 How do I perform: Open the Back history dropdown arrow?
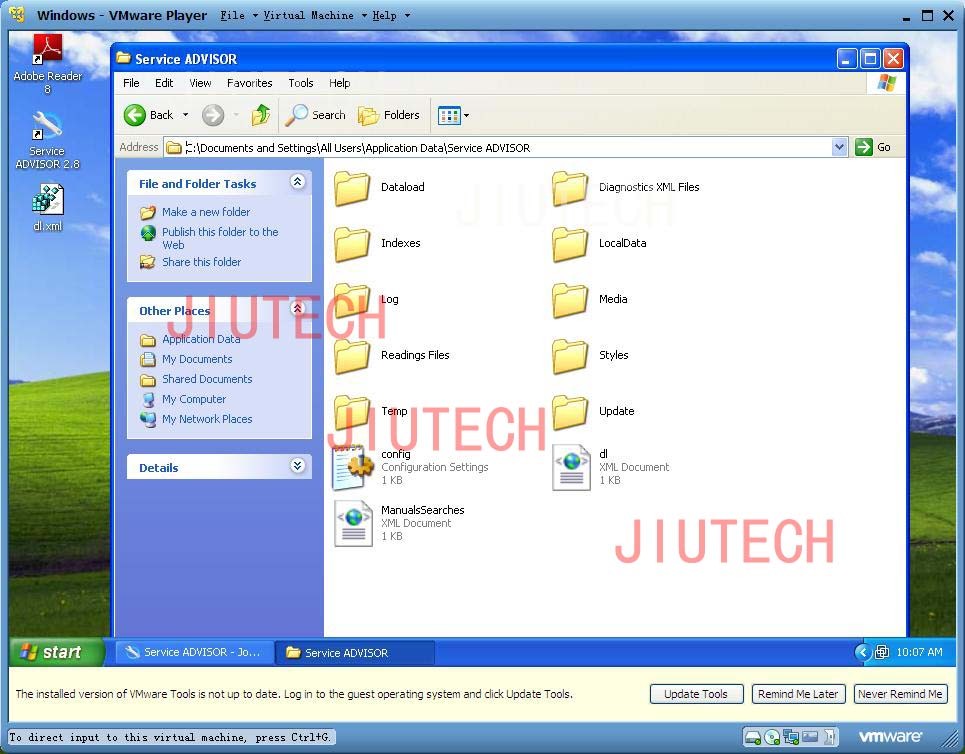tap(185, 115)
